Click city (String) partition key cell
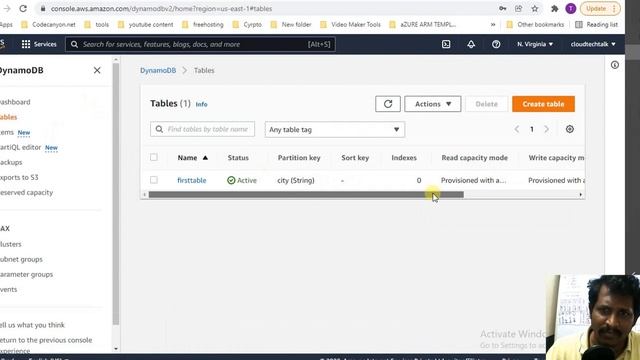 tap(296, 180)
